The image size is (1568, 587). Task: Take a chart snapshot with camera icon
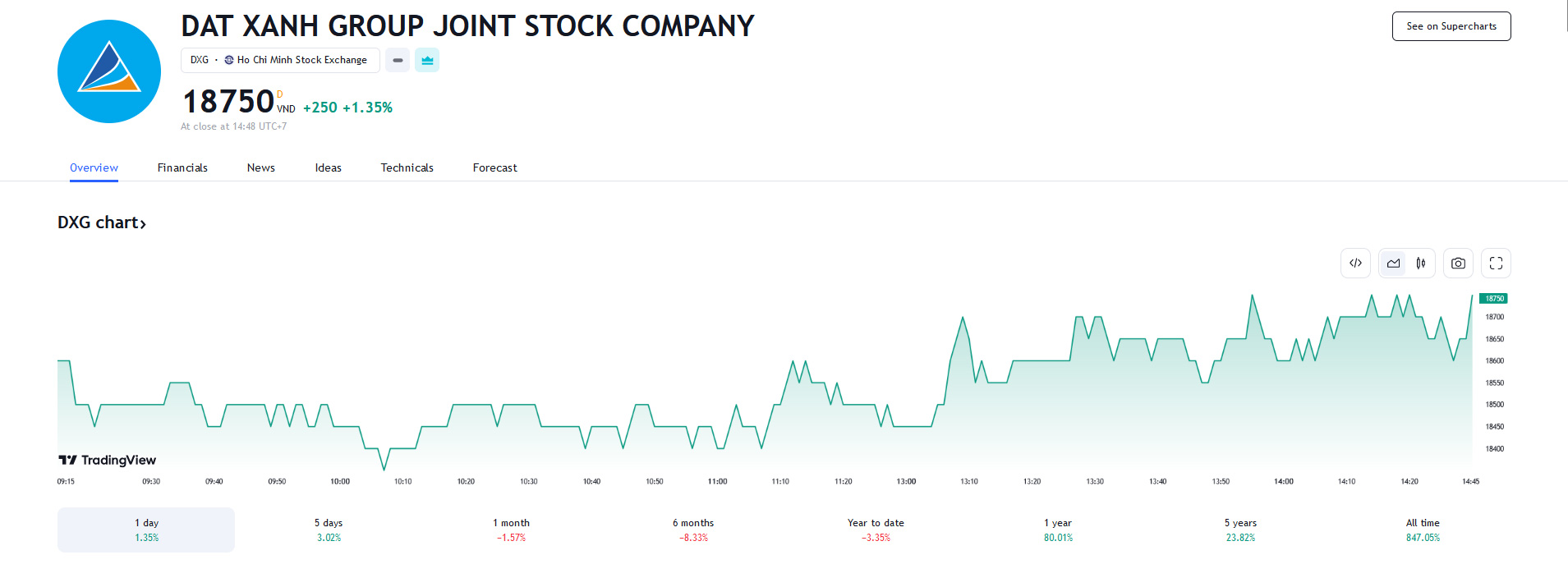[x=1458, y=264]
